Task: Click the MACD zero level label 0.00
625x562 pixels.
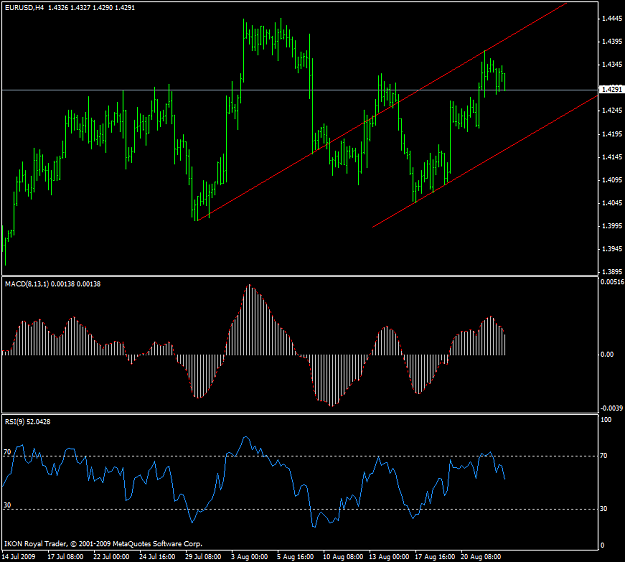Action: pyautogui.click(x=607, y=354)
